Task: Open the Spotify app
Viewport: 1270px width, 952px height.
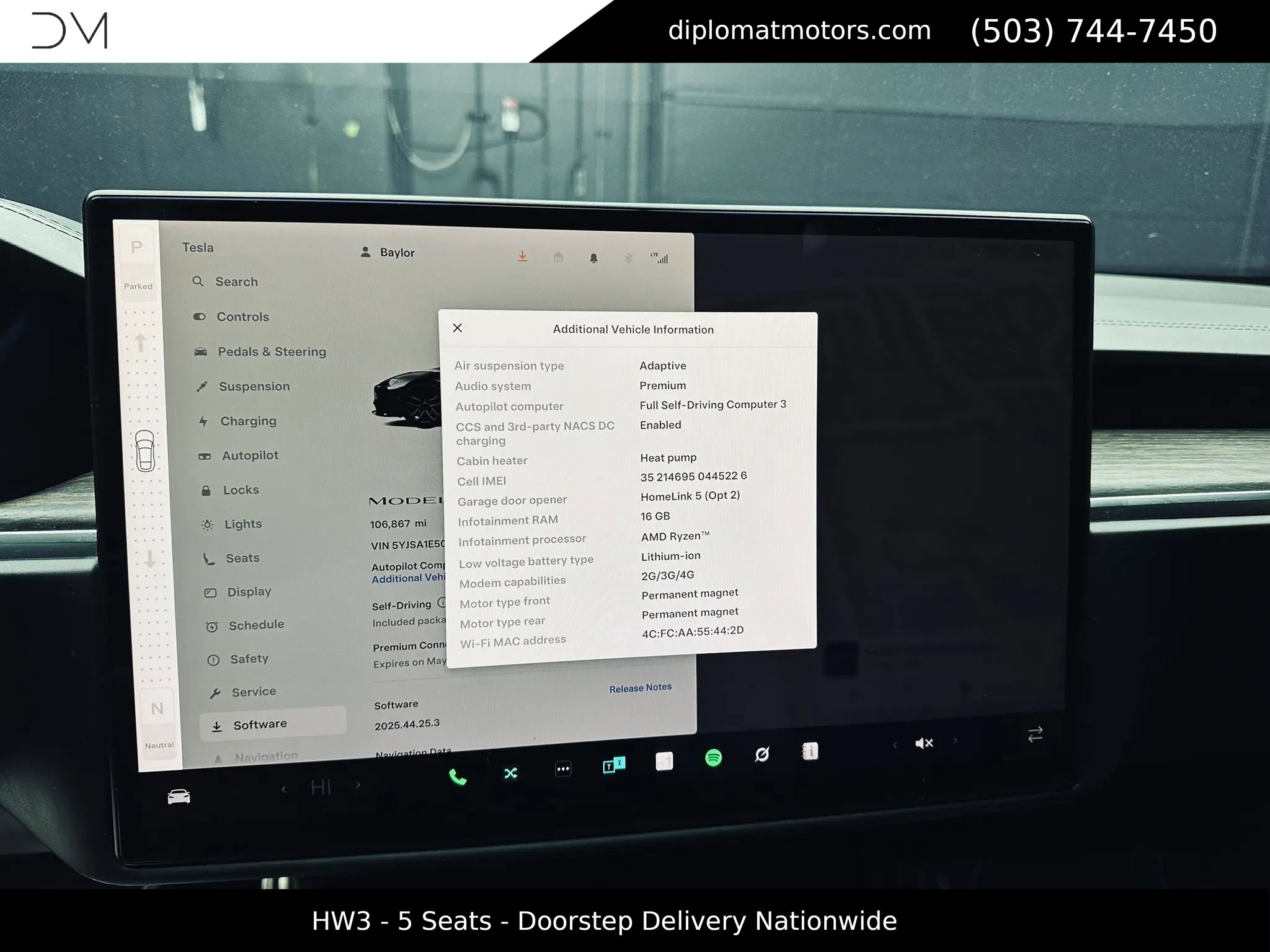Action: 714,757
